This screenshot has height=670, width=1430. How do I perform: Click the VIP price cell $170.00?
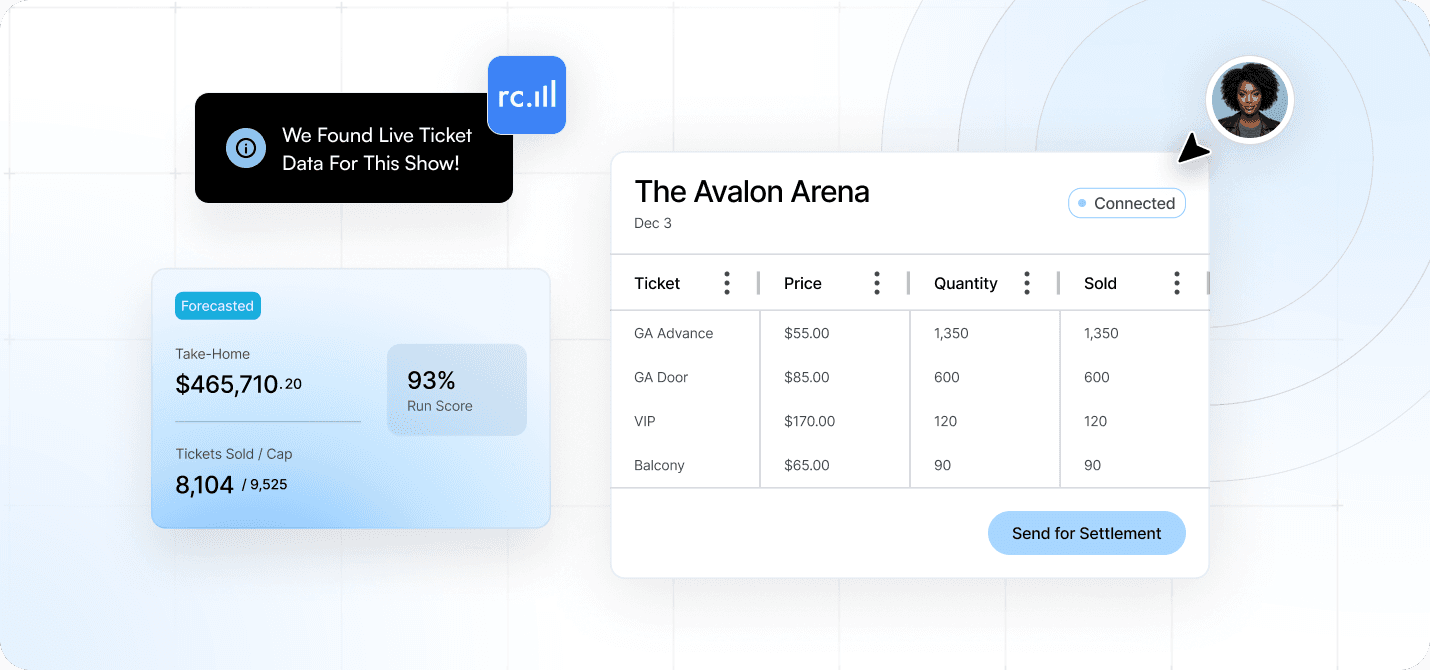(x=810, y=421)
